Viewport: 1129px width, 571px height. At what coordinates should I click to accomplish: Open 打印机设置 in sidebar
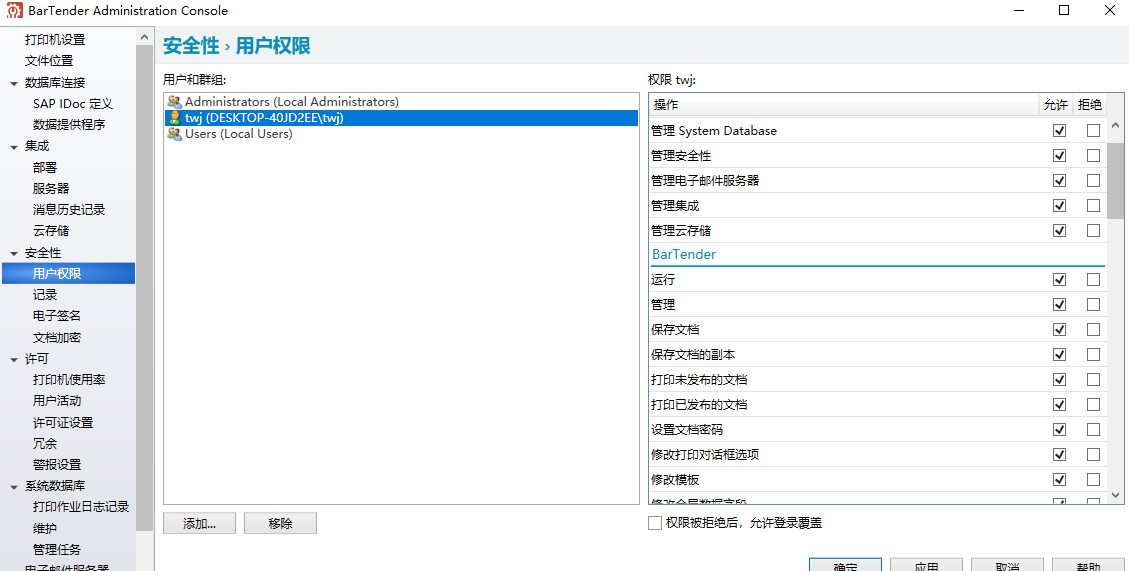pyautogui.click(x=55, y=40)
